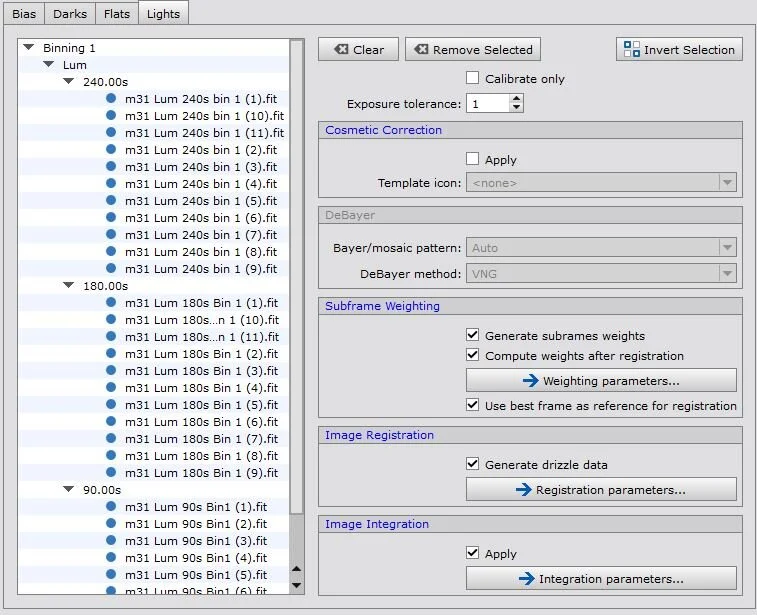Click blue dot of m31 Lum 180s Bin 1 (1).fit
757x615 pixels.
[x=111, y=302]
